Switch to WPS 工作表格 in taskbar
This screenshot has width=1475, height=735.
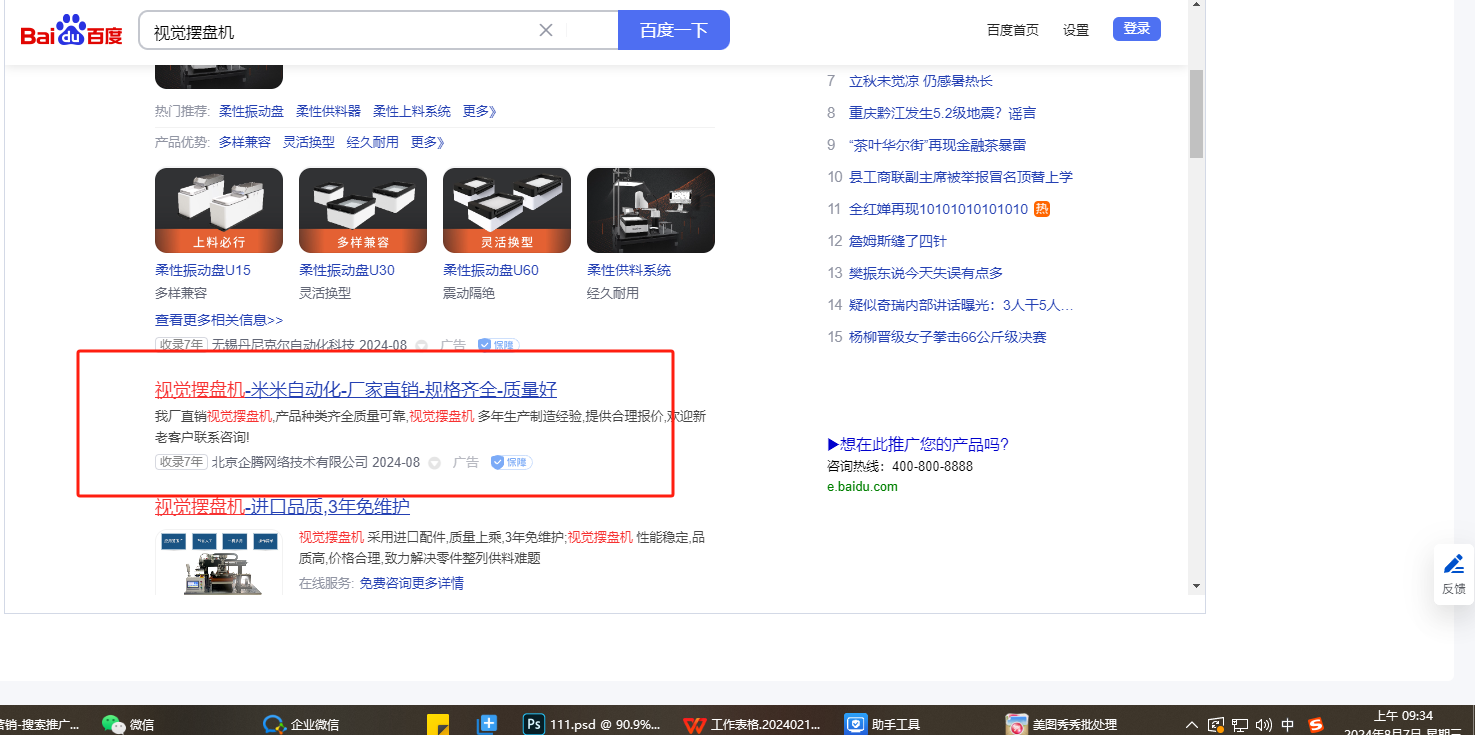click(x=752, y=724)
